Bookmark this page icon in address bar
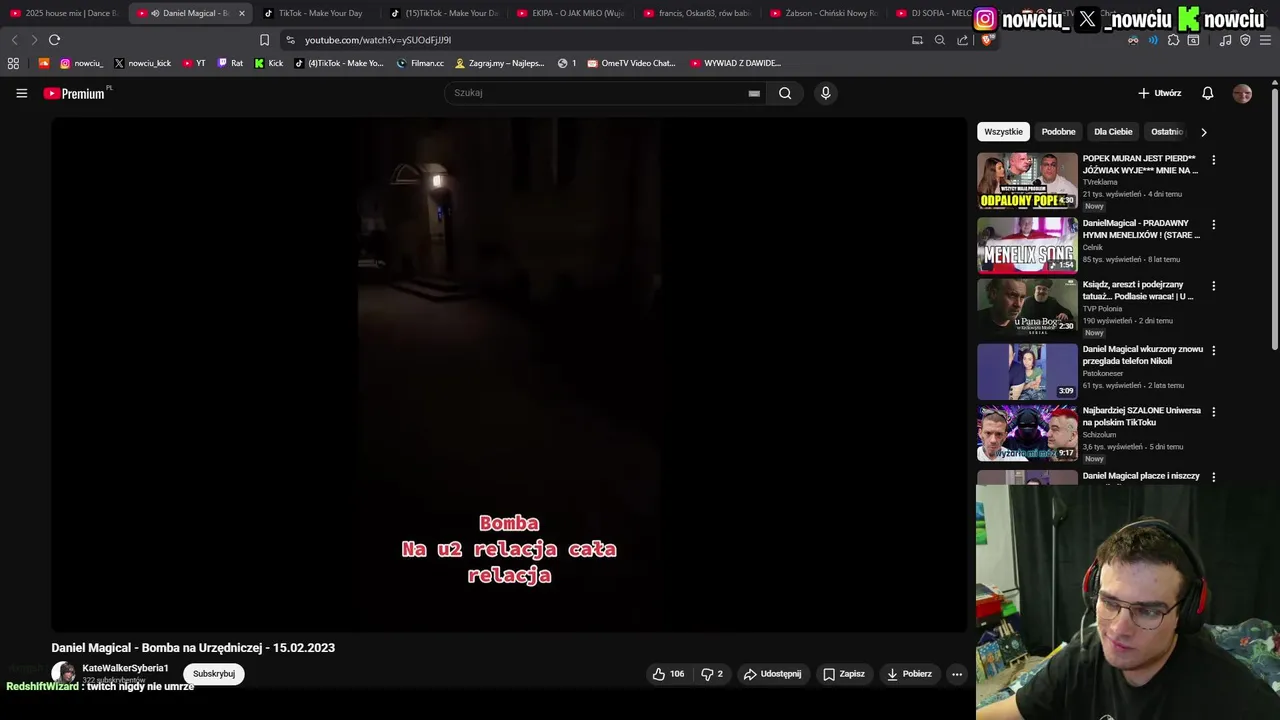1280x720 pixels. coord(264,40)
